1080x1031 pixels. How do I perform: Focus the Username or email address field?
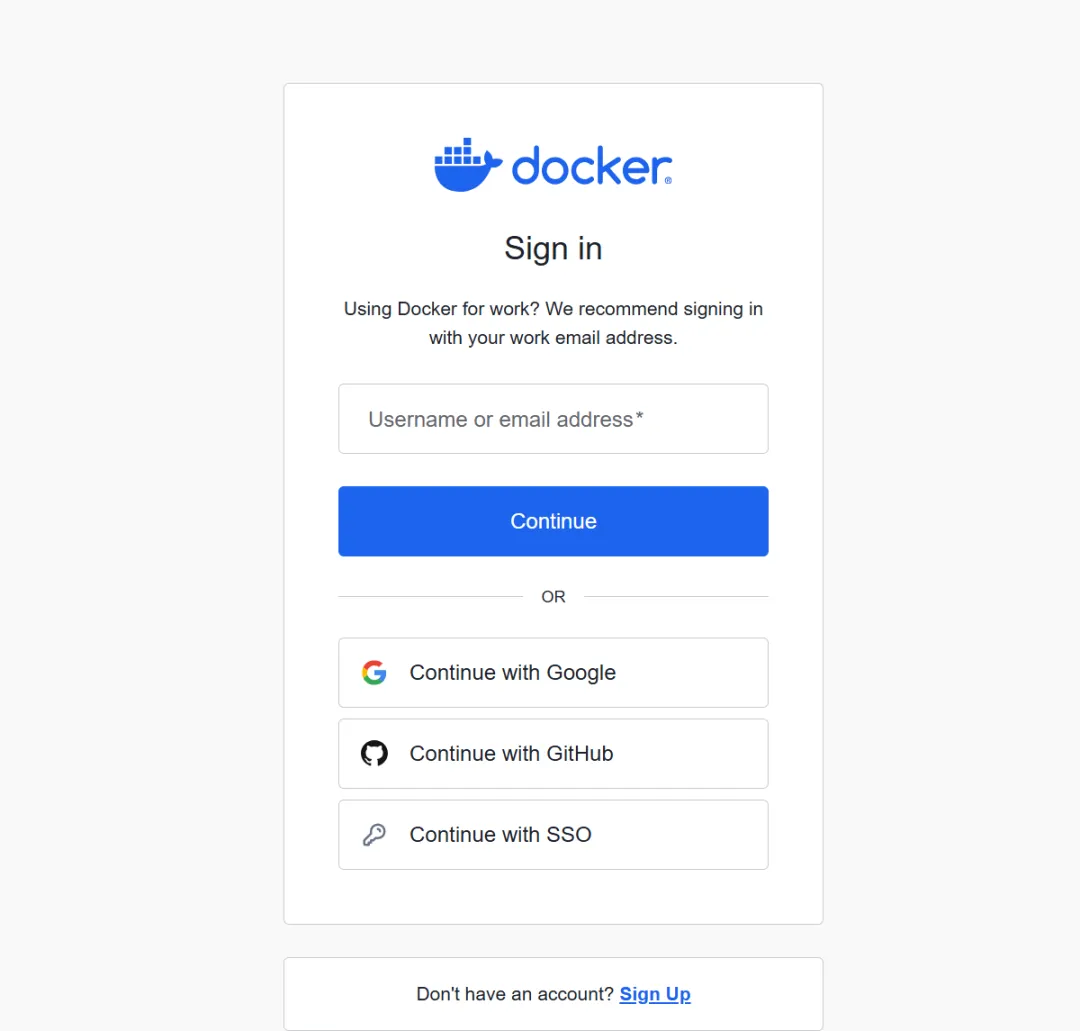[553, 419]
